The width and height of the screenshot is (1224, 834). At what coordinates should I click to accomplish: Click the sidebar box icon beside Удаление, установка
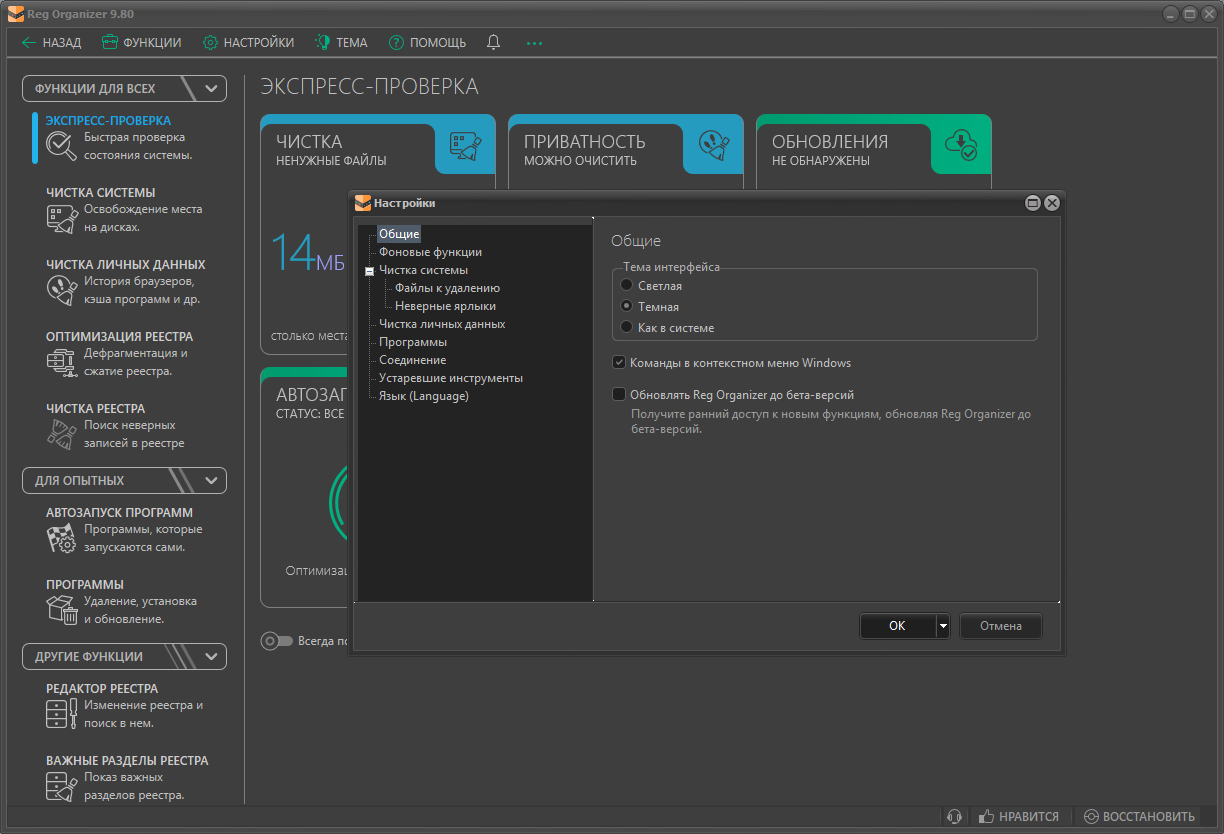point(61,610)
